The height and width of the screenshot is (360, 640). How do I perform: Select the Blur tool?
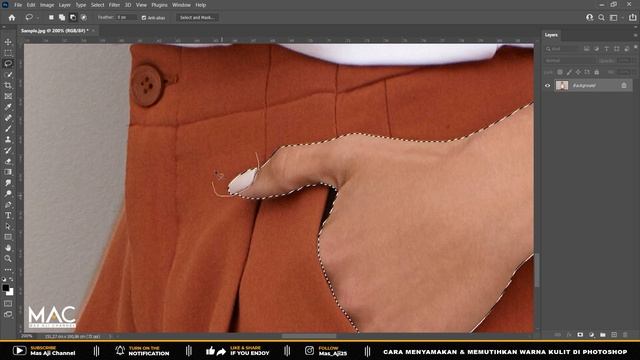pyautogui.click(x=8, y=183)
